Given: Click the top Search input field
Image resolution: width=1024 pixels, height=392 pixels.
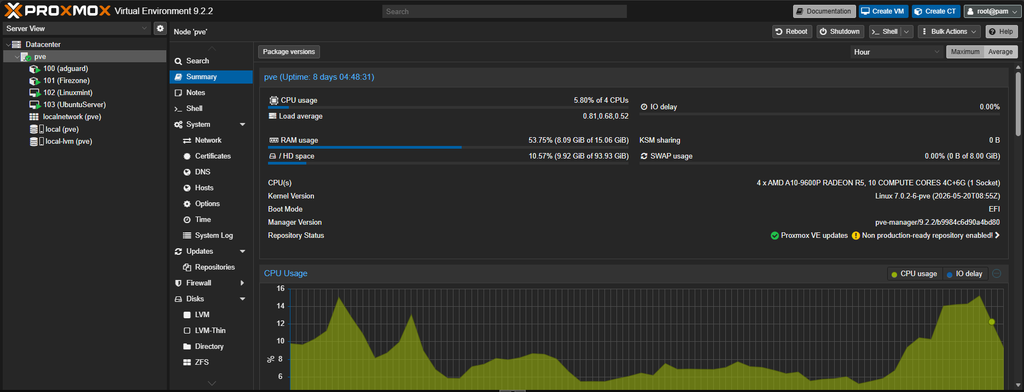Looking at the screenshot, I should pos(504,11).
